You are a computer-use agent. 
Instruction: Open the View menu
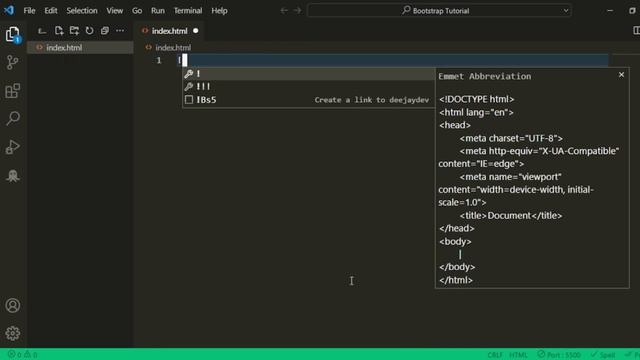pos(115,11)
